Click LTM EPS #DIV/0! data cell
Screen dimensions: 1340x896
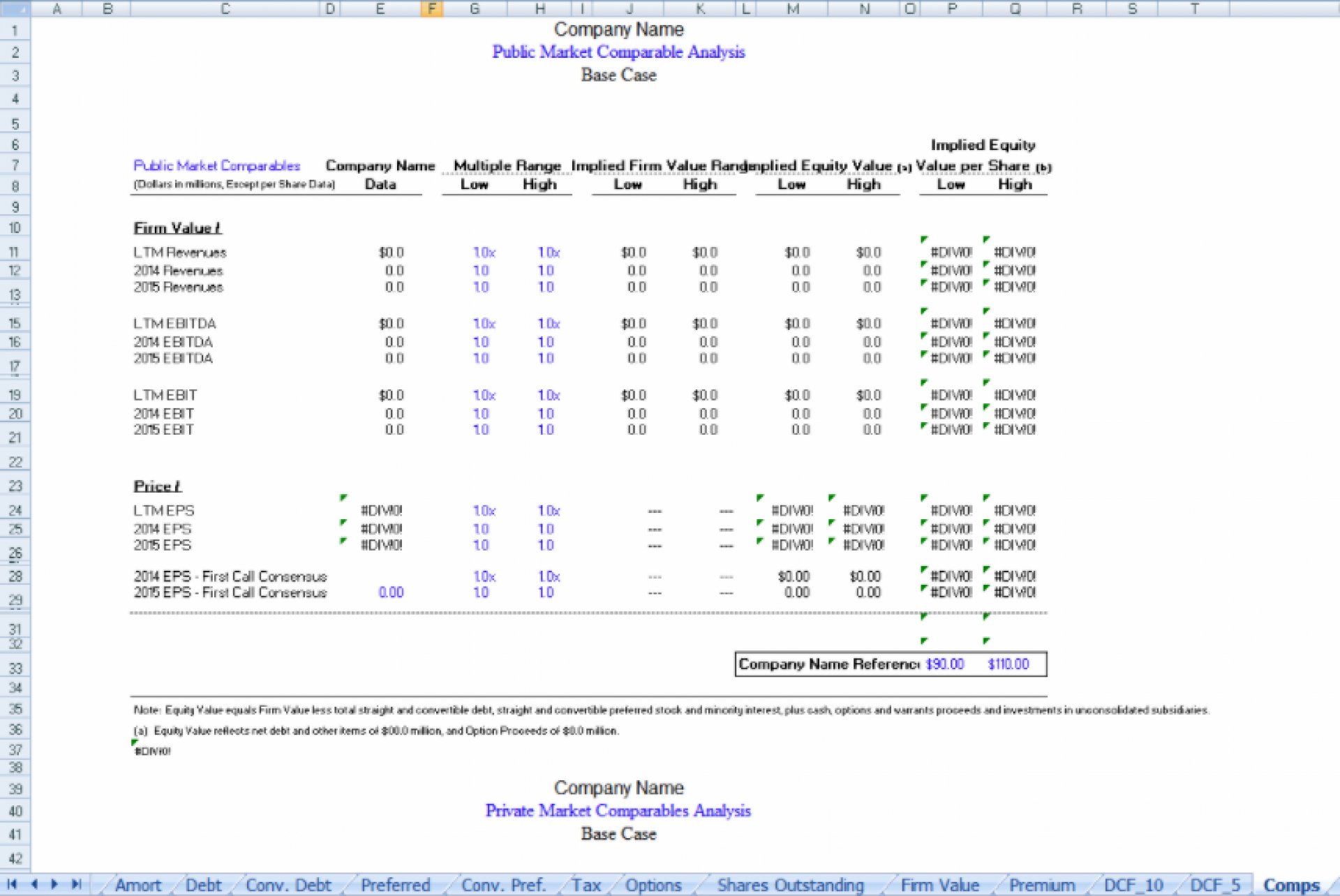click(x=381, y=511)
